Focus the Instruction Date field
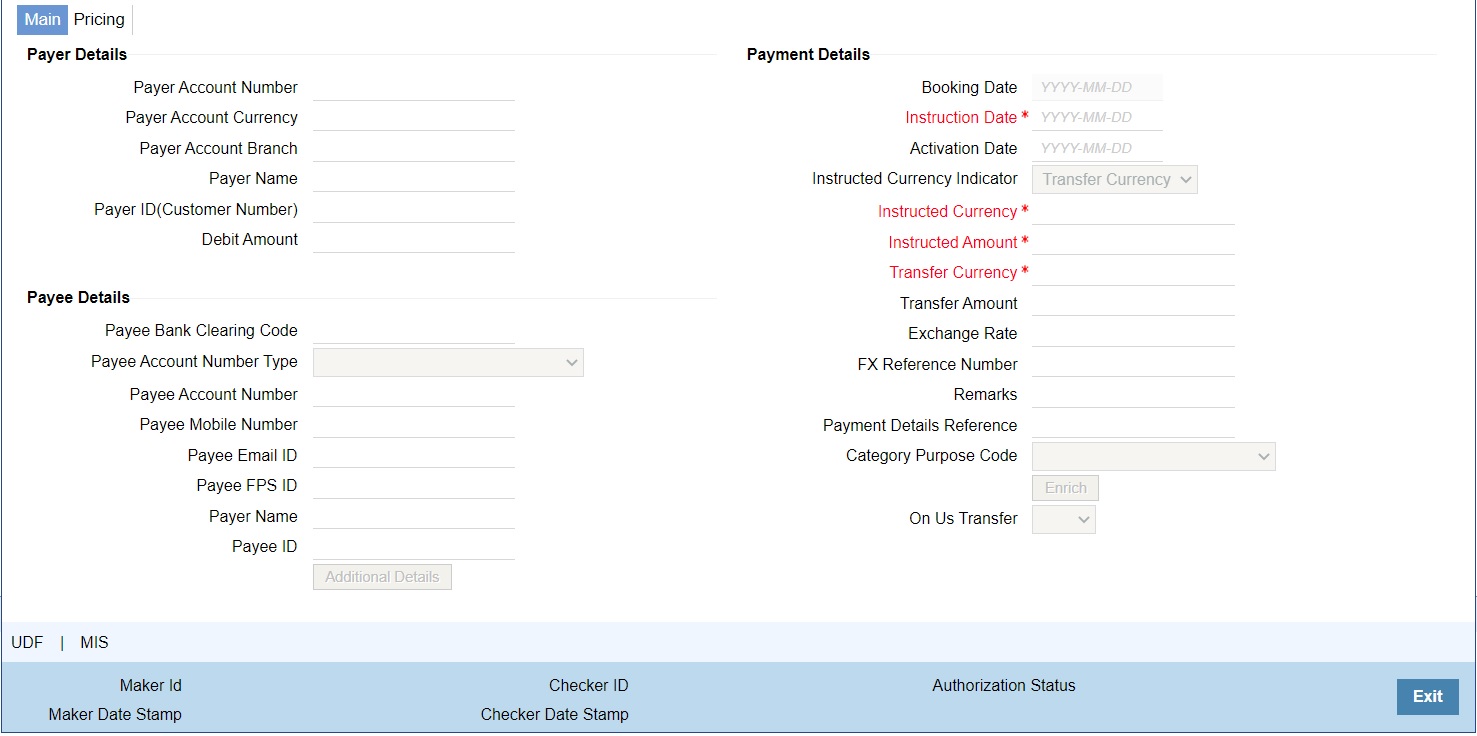The image size is (1477, 736). [1097, 118]
